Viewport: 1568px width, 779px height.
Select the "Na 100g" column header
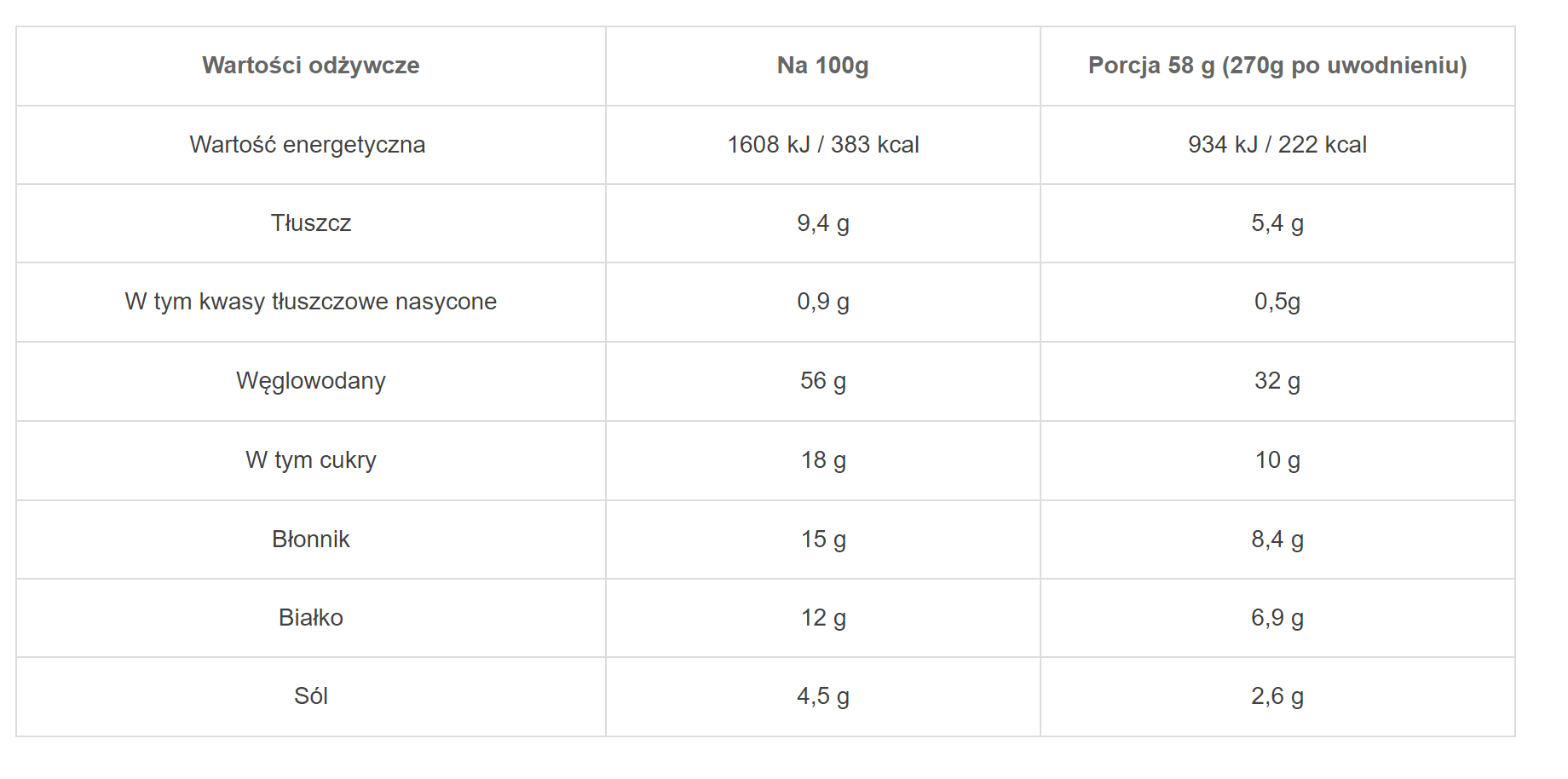click(x=822, y=66)
